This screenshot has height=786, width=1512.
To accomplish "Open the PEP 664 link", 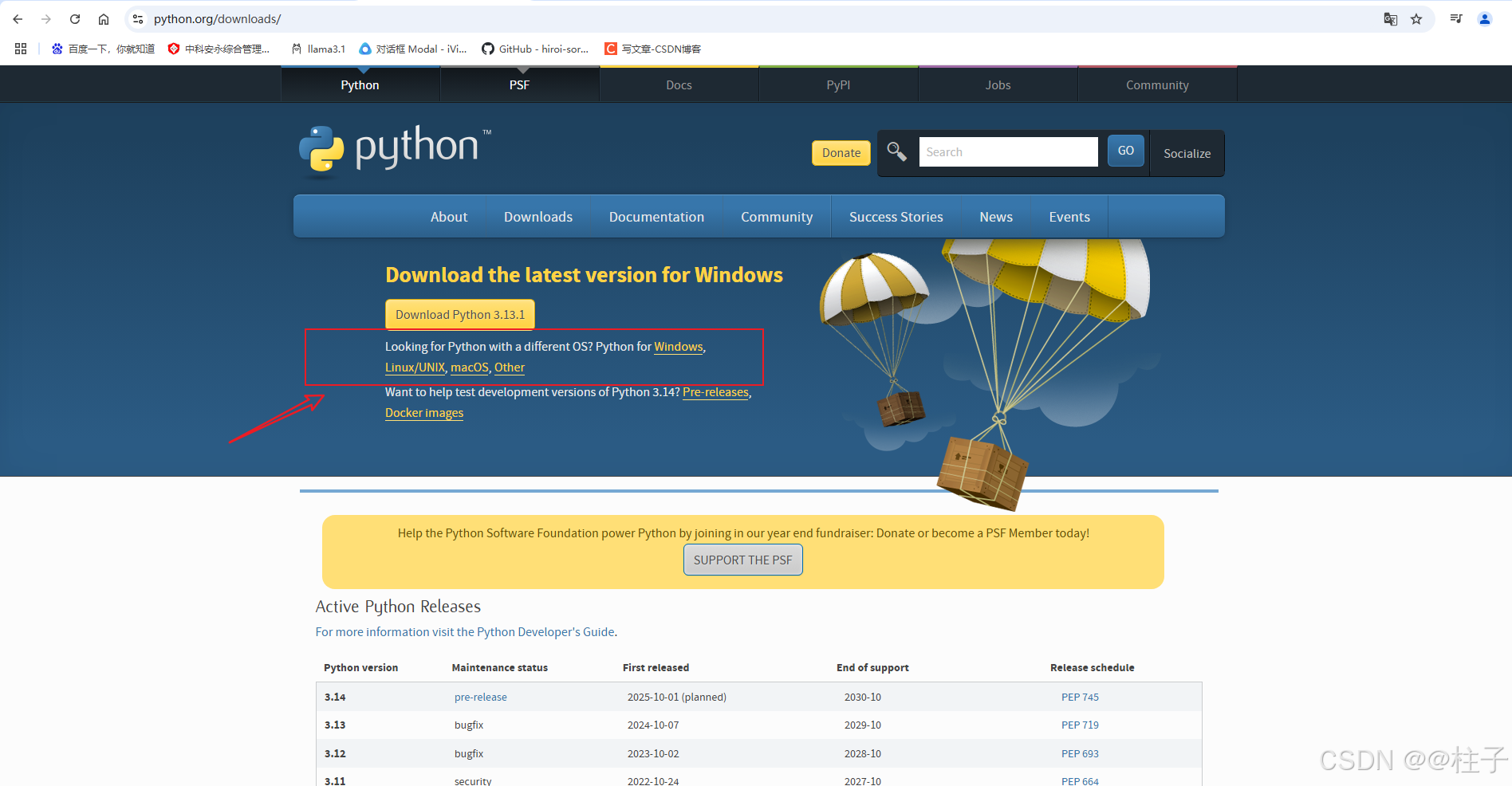I will coord(1080,780).
